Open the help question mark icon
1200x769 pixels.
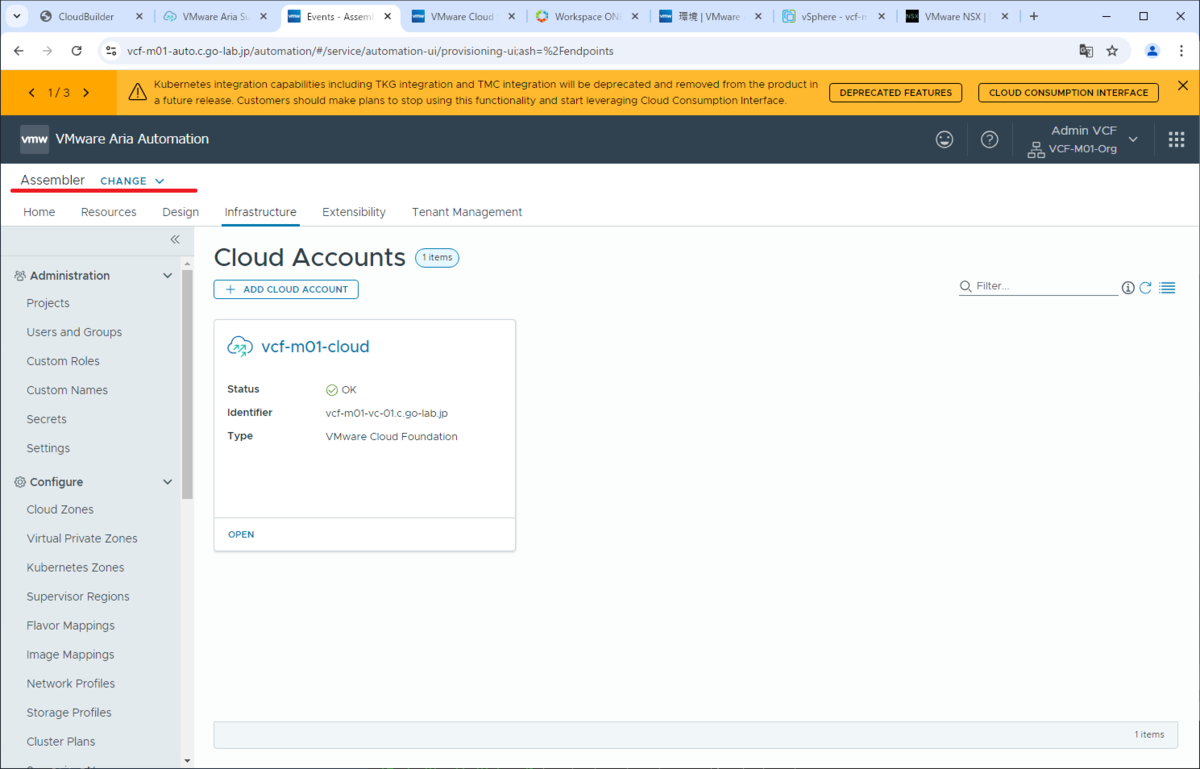(989, 140)
